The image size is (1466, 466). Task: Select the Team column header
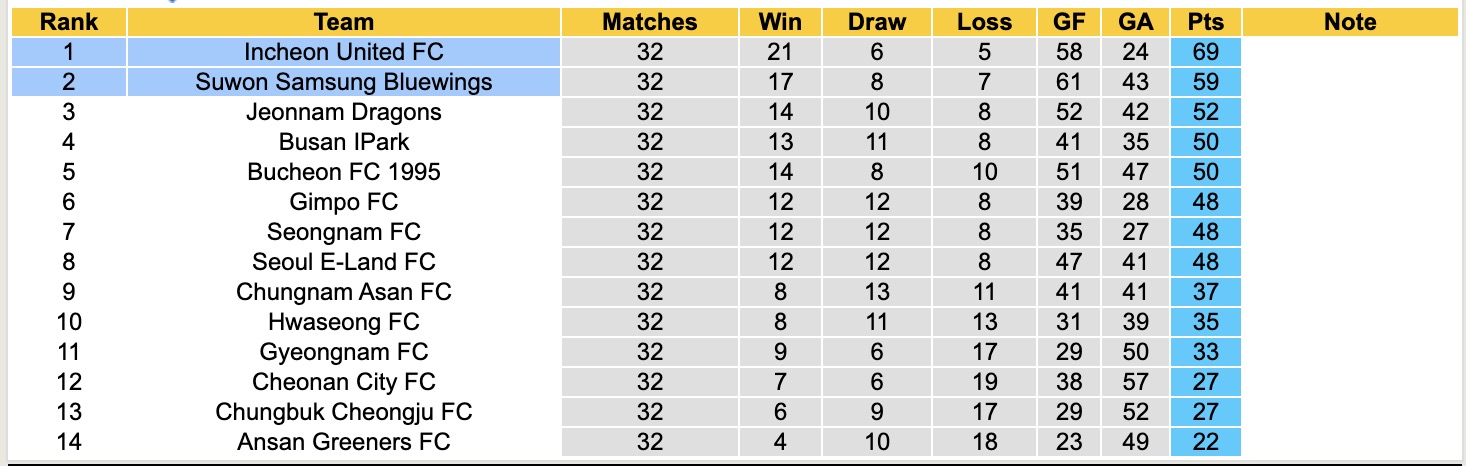coord(343,22)
